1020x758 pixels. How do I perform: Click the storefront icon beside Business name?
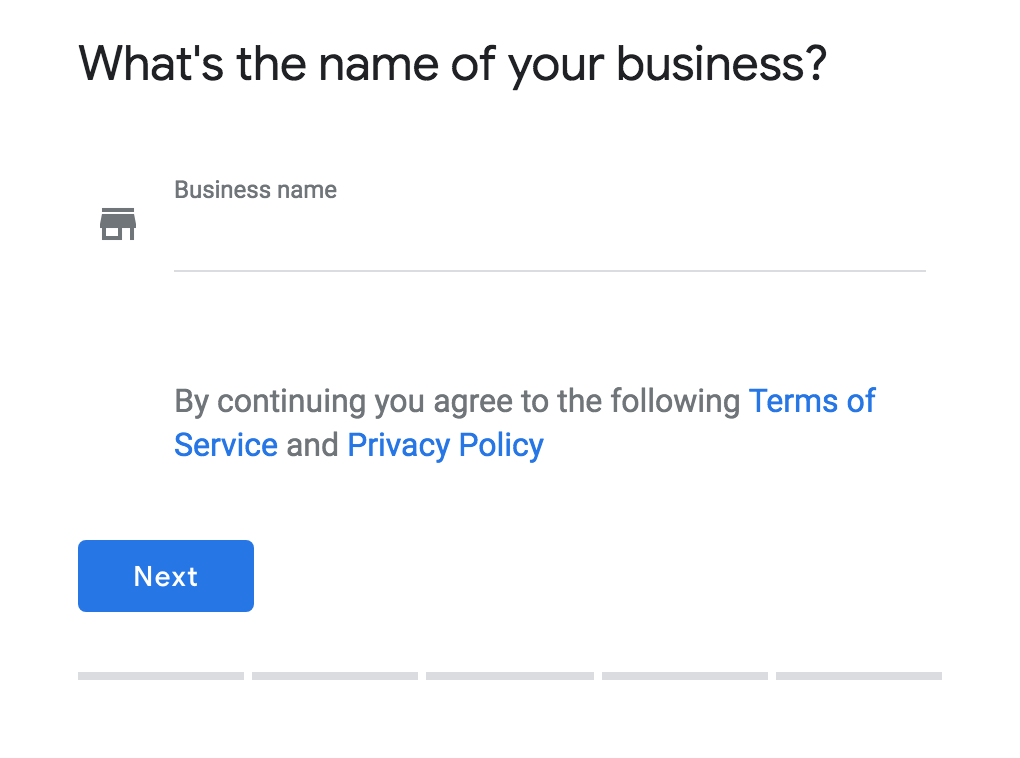tap(118, 224)
